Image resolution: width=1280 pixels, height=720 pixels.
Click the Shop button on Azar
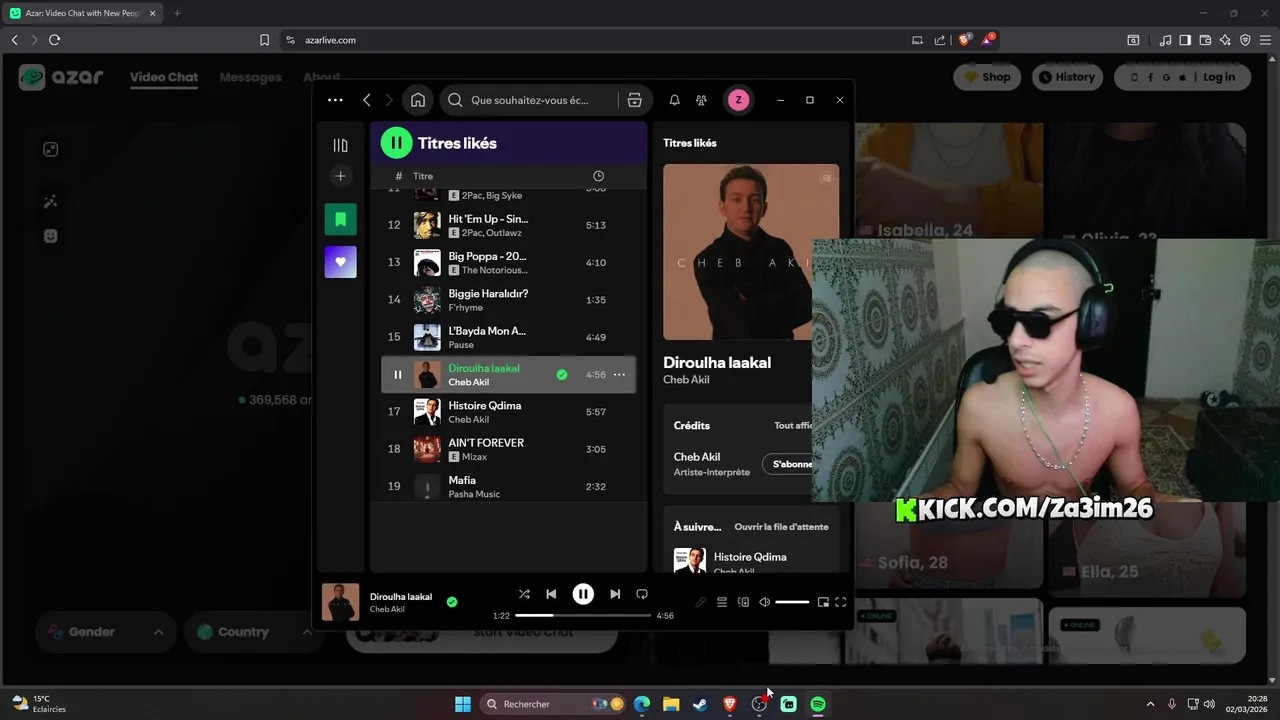coord(987,77)
